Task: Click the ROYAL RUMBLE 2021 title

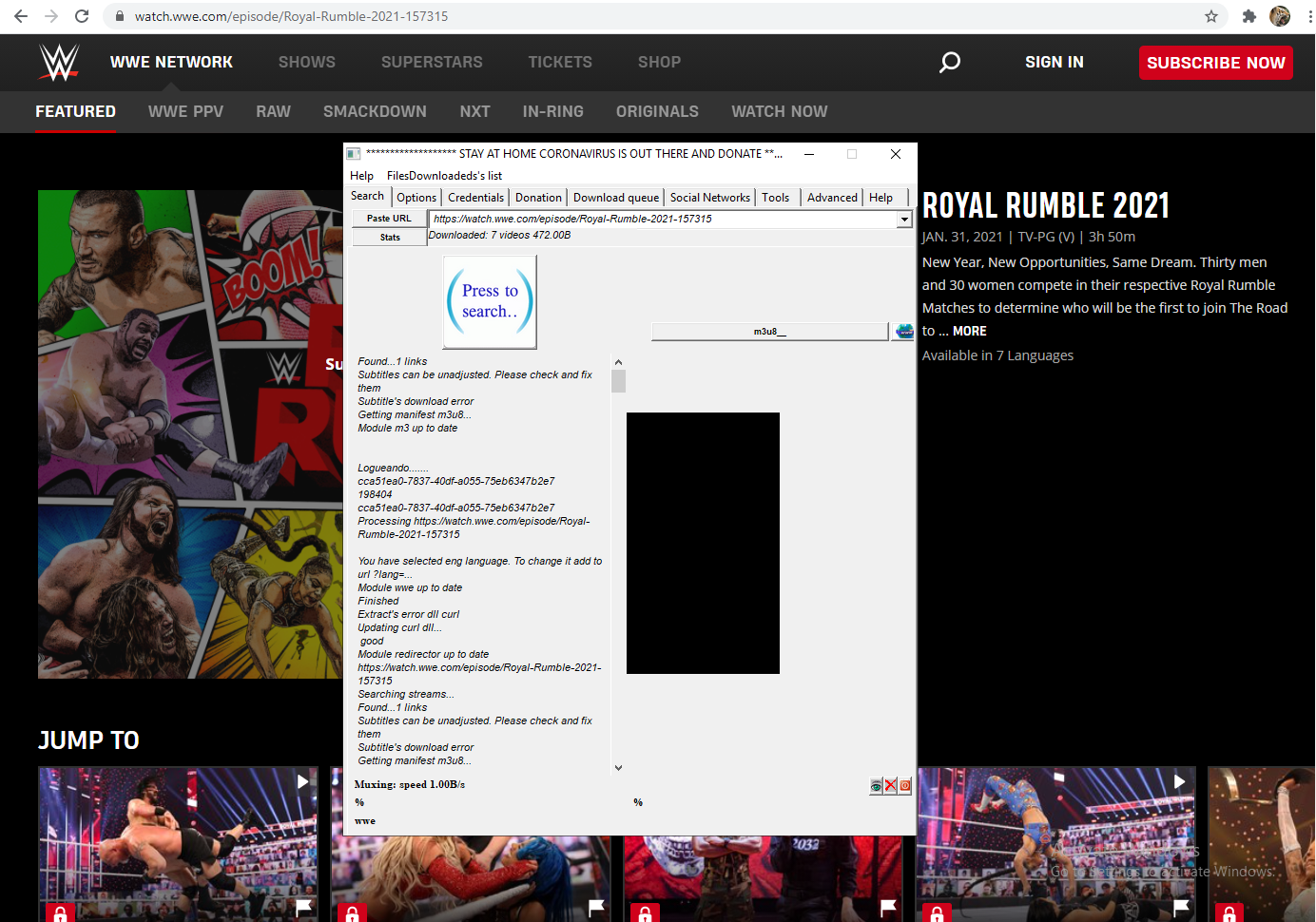Action: 1046,205
